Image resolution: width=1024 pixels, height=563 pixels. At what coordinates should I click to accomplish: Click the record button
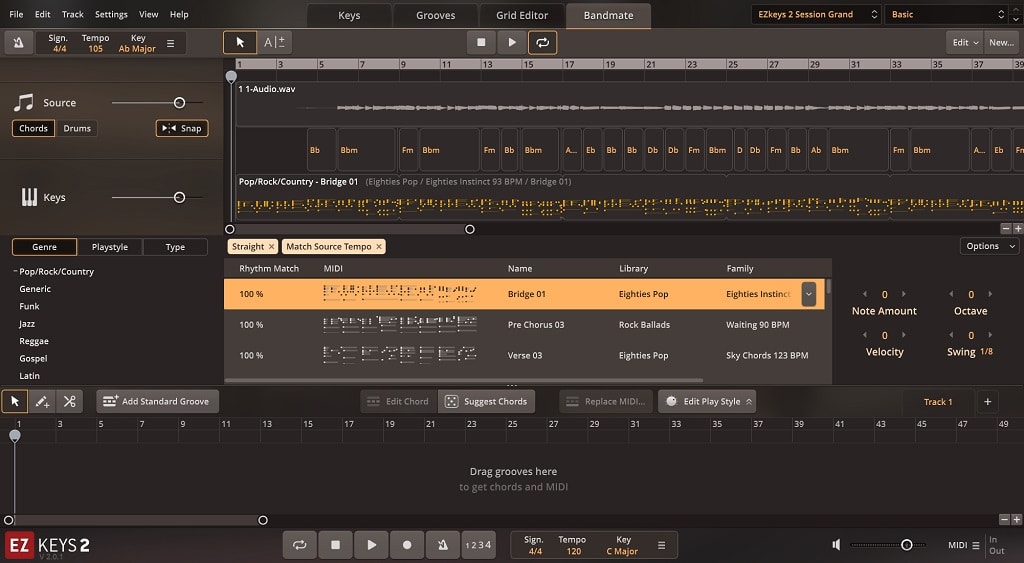407,545
